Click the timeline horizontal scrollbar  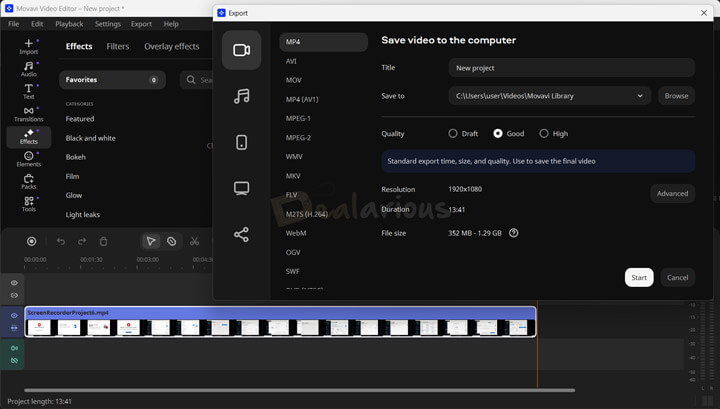tap(299, 390)
